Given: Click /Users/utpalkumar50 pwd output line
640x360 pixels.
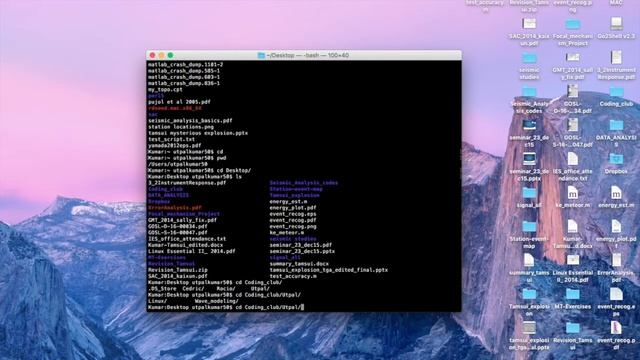Looking at the screenshot, I should point(178,164).
